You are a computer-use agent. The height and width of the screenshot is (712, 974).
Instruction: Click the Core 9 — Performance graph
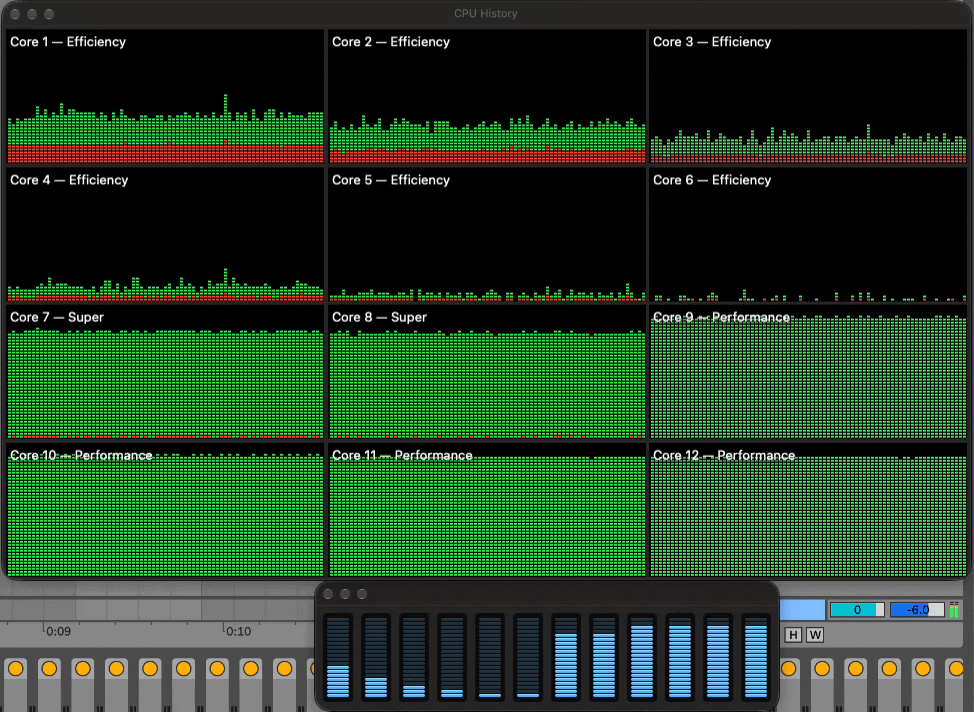click(x=808, y=373)
